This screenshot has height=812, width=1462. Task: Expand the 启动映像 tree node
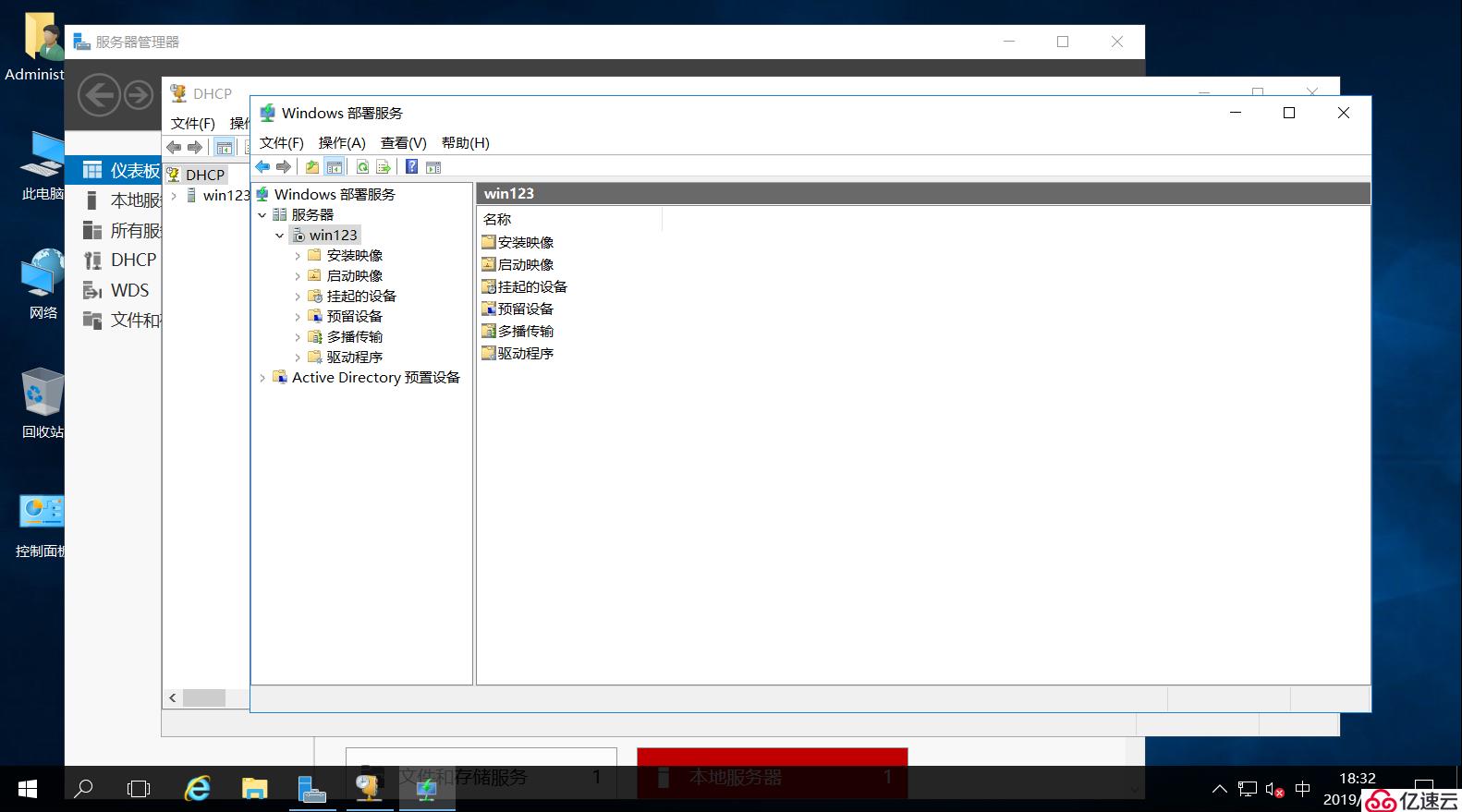298,275
